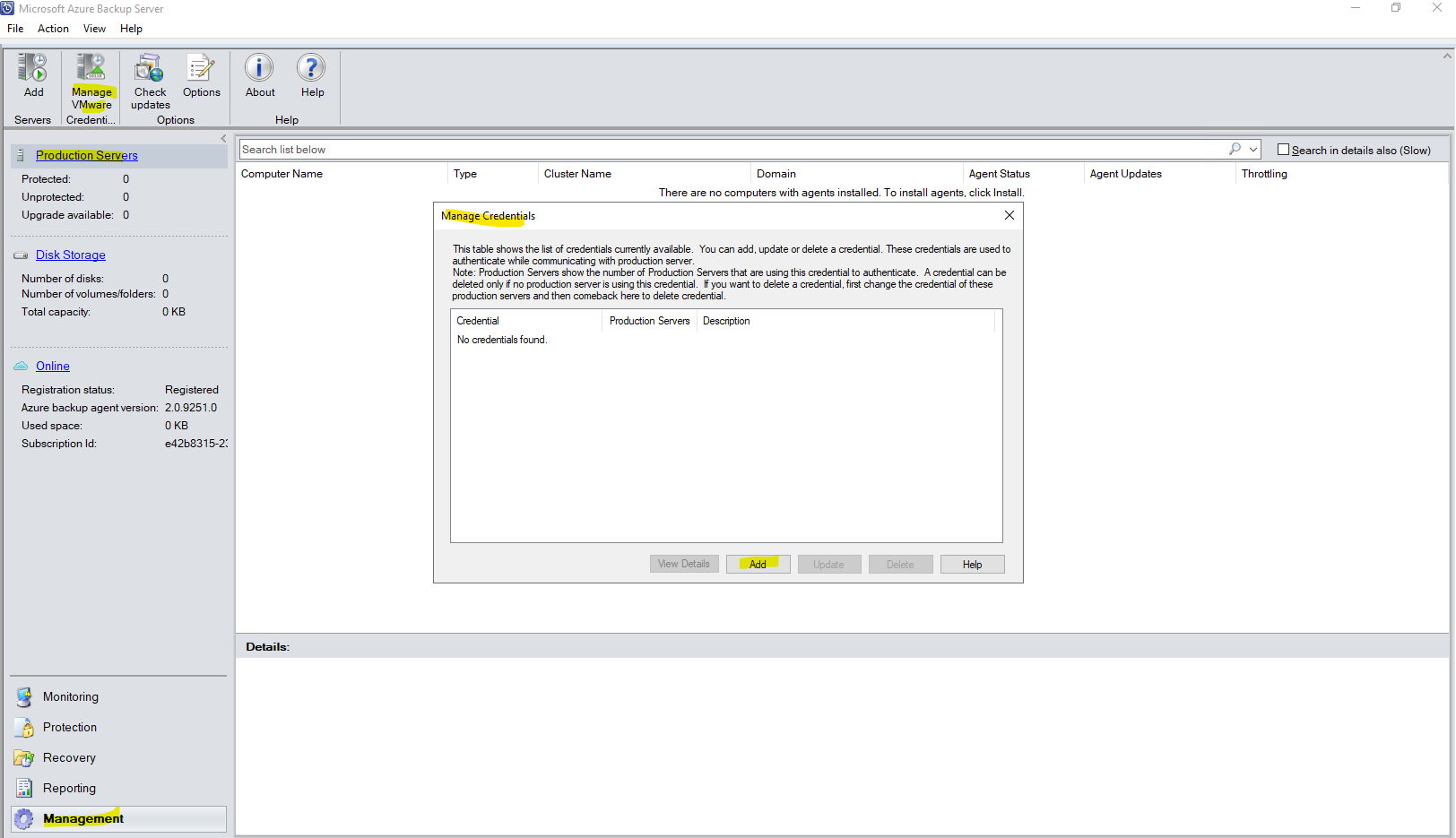Click Add button in Manage Credentials

click(x=758, y=564)
